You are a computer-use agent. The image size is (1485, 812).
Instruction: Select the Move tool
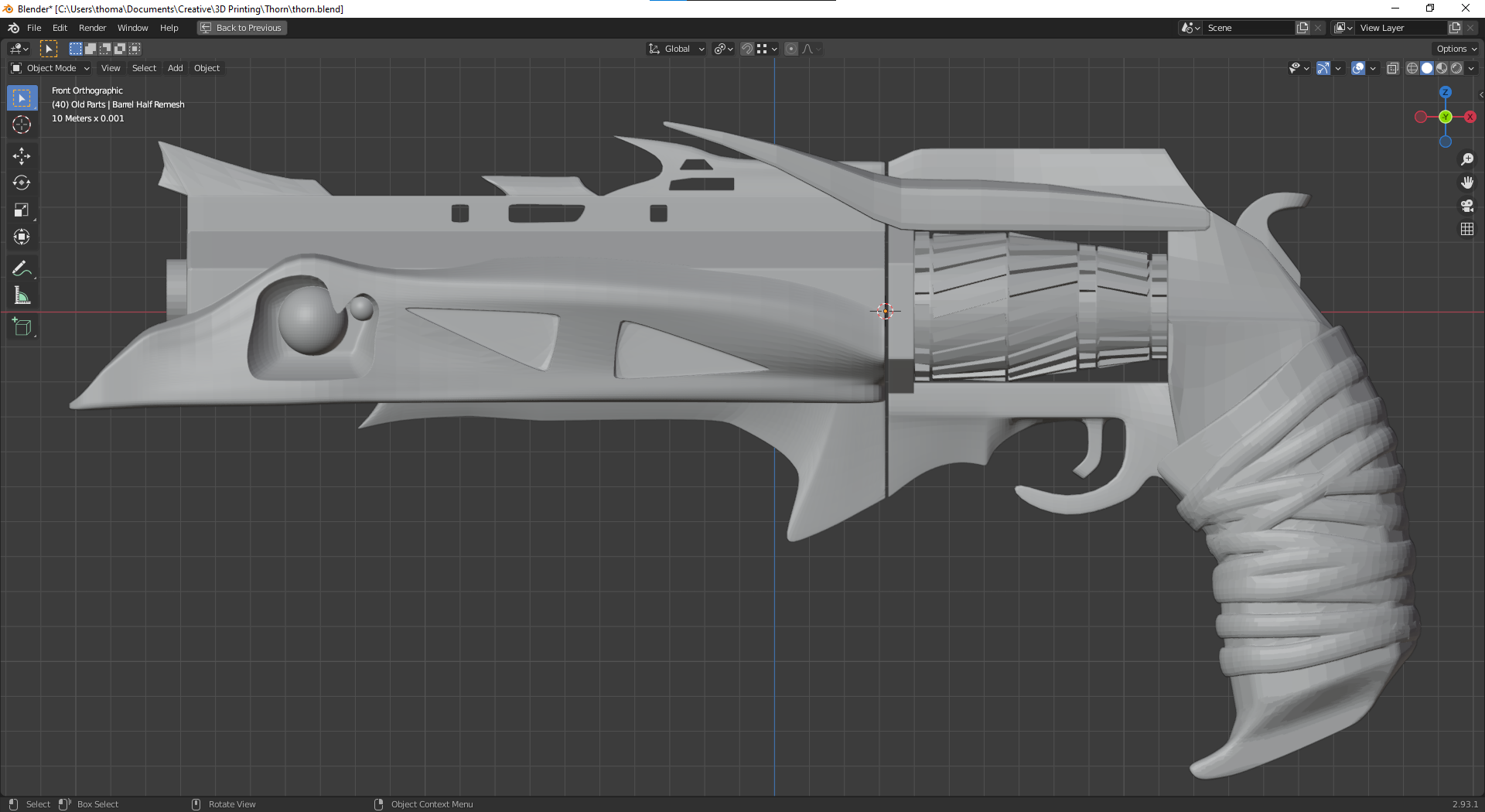click(22, 155)
